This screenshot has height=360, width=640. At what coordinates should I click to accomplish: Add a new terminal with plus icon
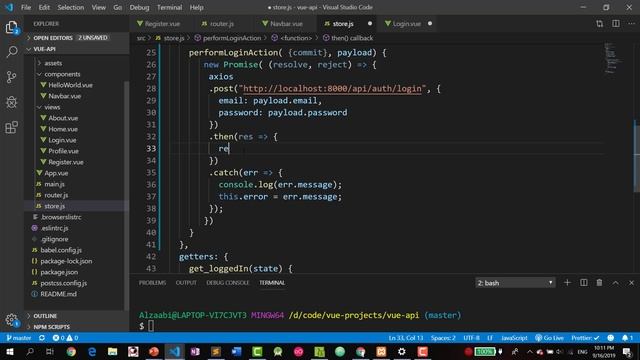click(567, 282)
